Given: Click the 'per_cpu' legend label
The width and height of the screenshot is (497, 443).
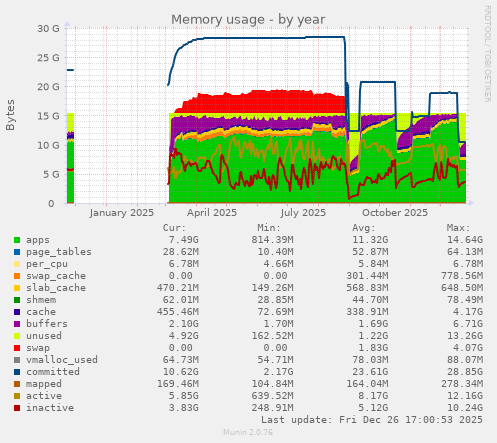Looking at the screenshot, I should 47,264.
